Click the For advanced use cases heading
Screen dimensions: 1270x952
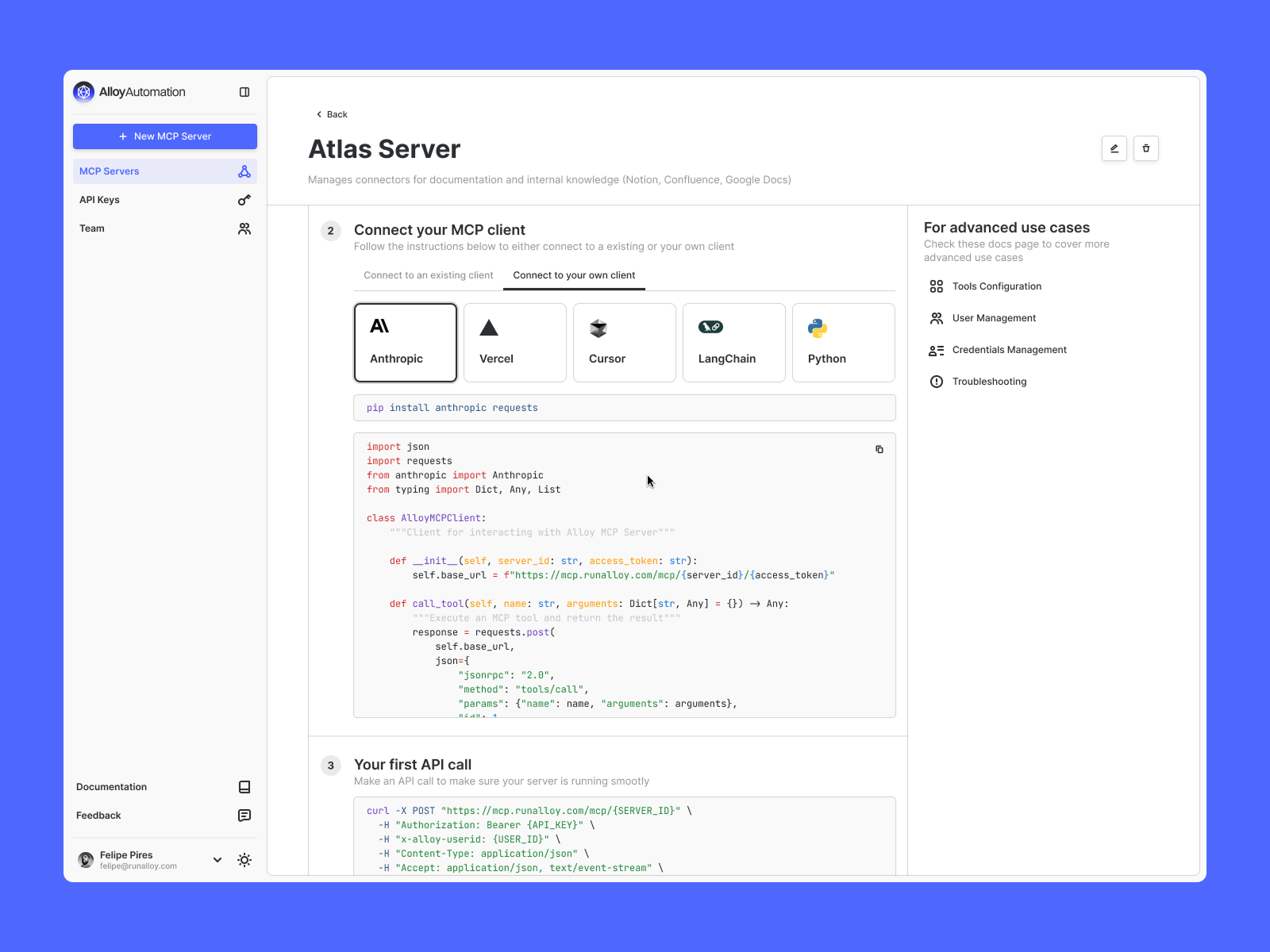tap(1006, 228)
